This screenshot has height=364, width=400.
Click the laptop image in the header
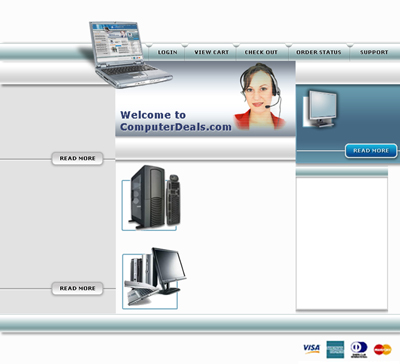(x=130, y=55)
